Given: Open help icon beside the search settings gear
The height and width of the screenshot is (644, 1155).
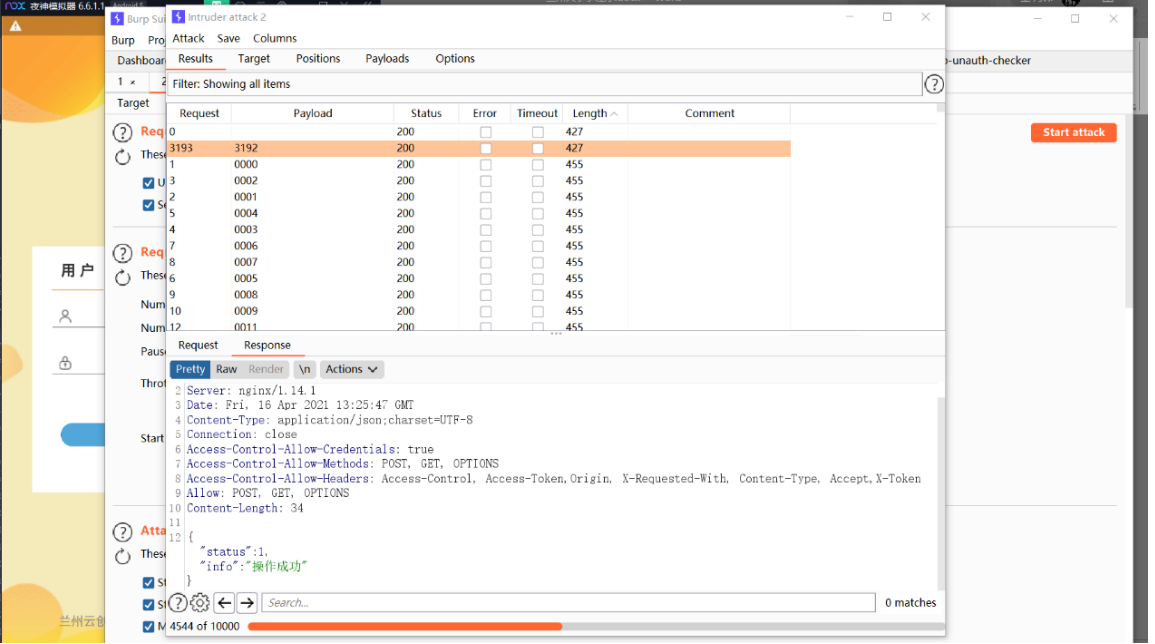Looking at the screenshot, I should tap(178, 603).
